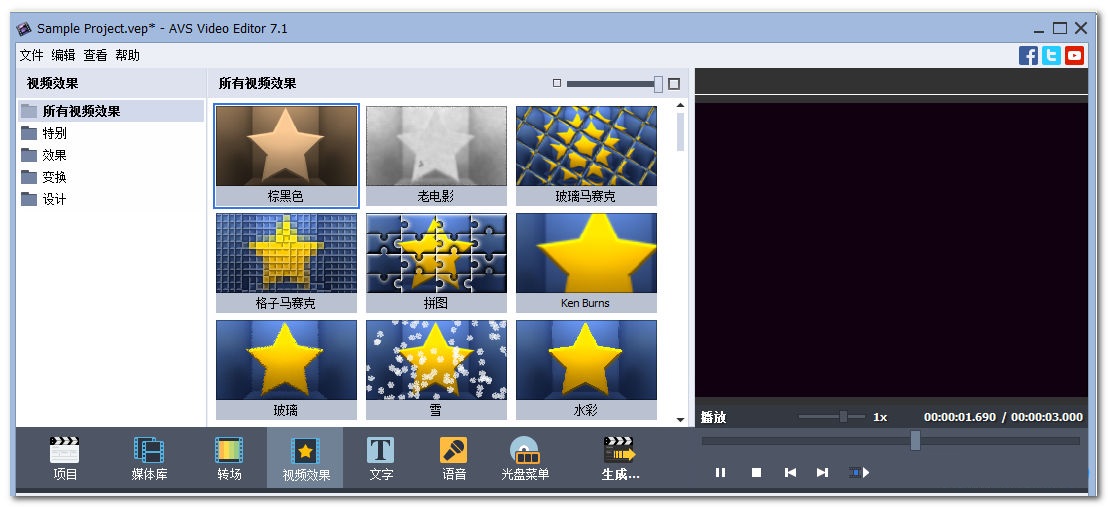Click the 00:00:03.000 total duration
This screenshot has height=507, width=1108.
point(1047,417)
